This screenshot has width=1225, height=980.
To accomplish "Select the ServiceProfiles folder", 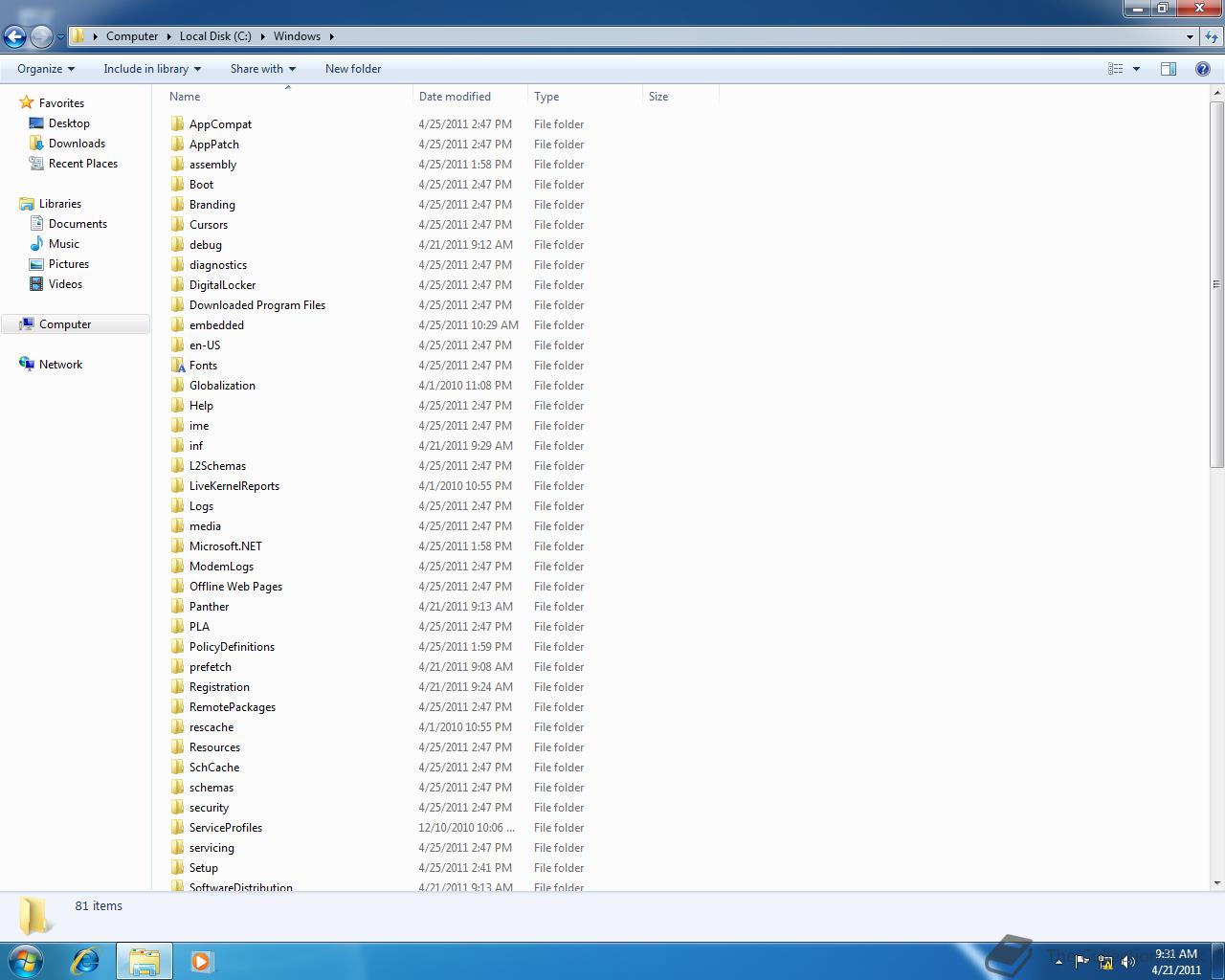I will [x=226, y=828].
